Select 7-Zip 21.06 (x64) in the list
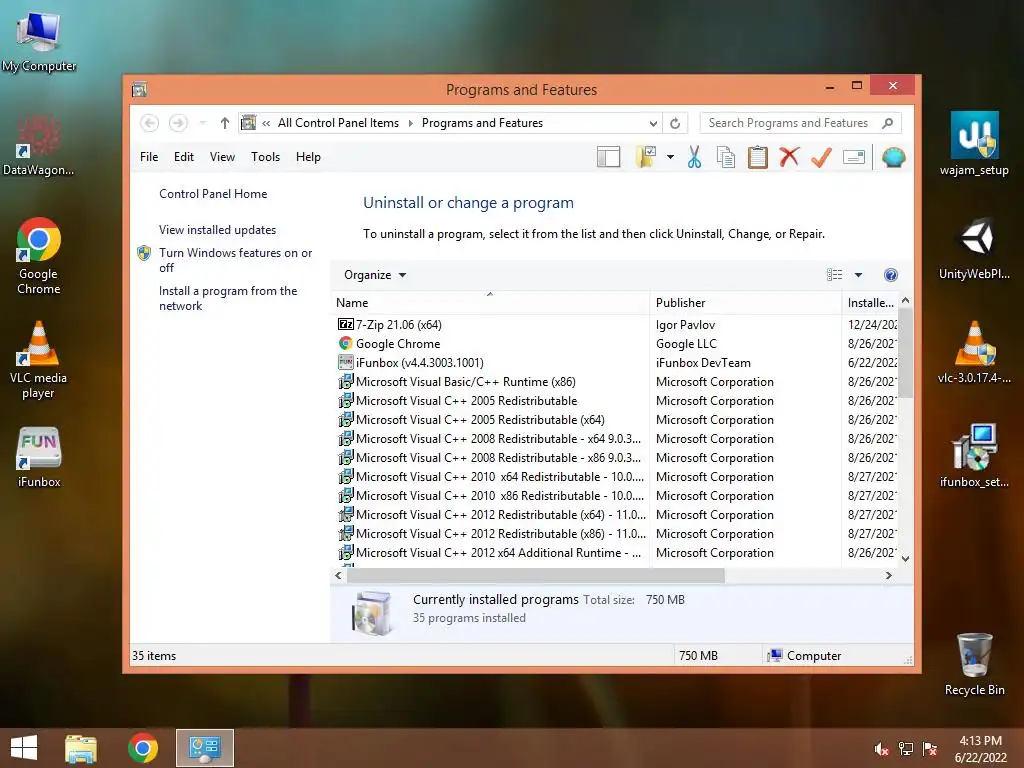This screenshot has width=1024, height=768. [398, 325]
